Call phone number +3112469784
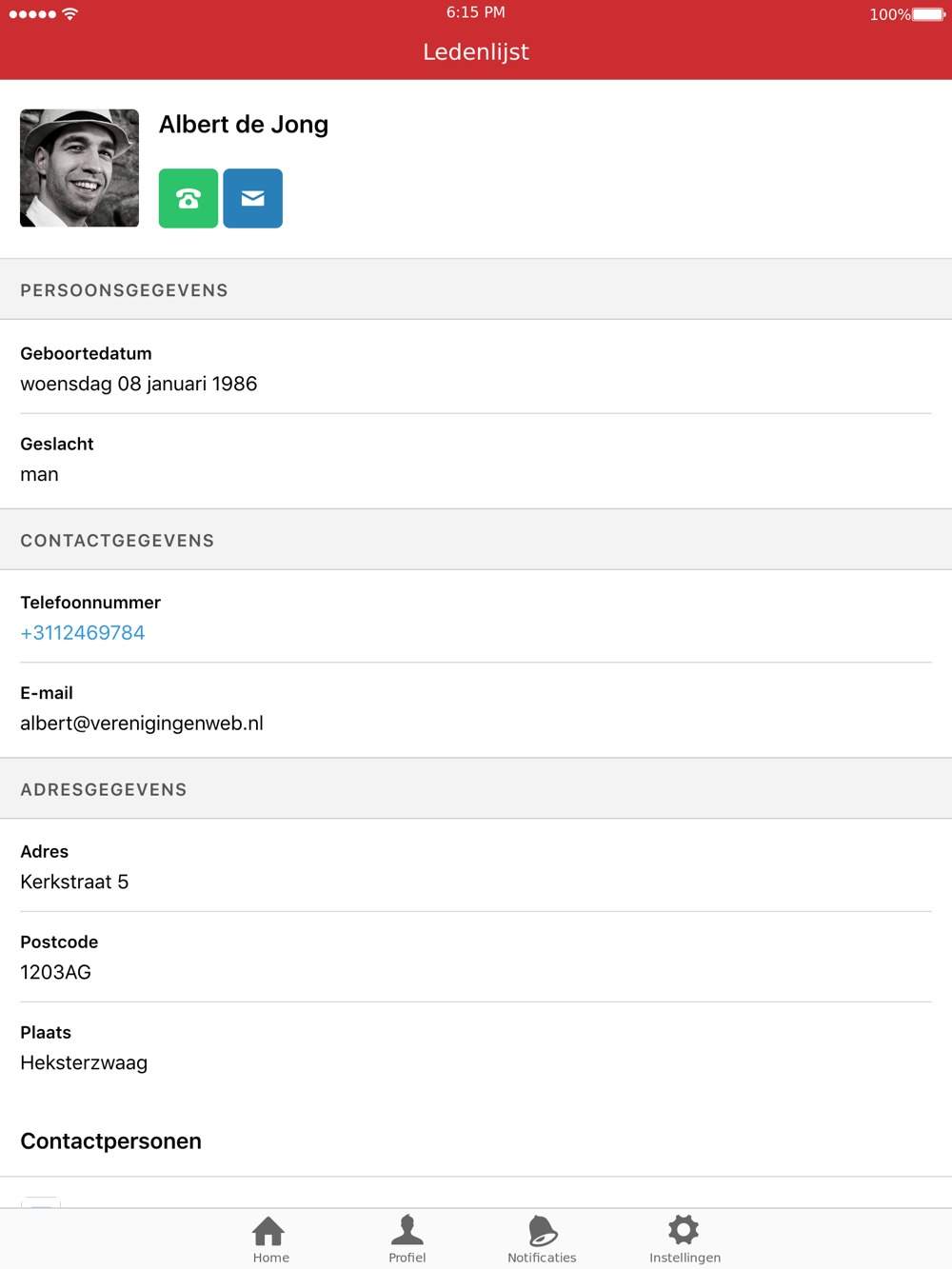The image size is (952, 1269). coord(83,633)
